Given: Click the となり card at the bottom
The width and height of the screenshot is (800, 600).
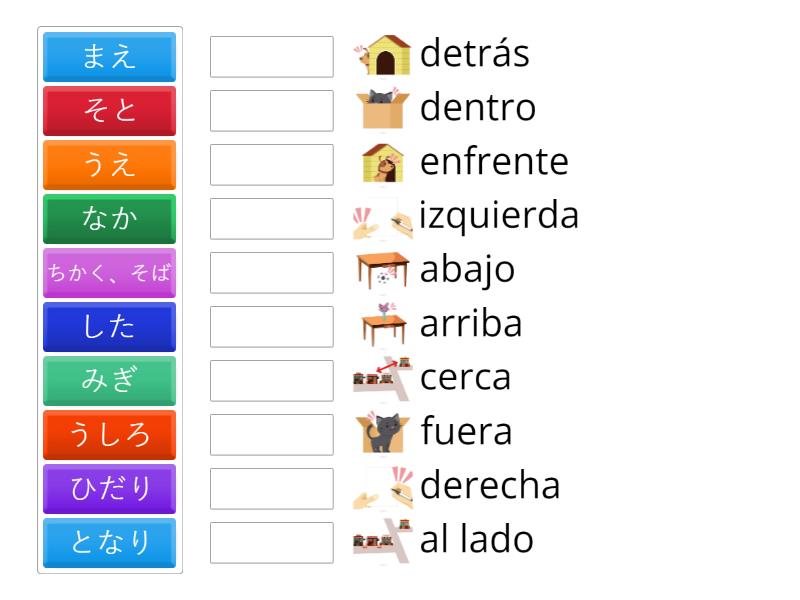Looking at the screenshot, I should click(109, 543).
